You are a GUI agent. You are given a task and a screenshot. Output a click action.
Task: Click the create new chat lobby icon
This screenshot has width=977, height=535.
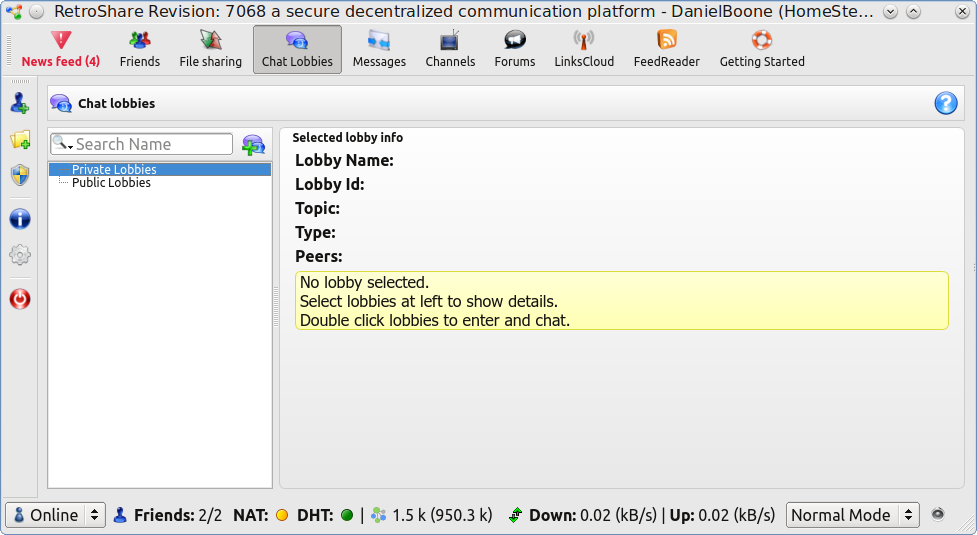(x=254, y=145)
